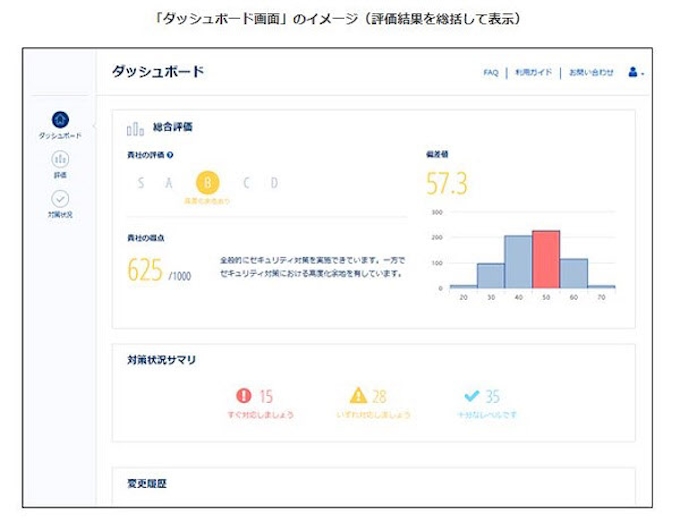The image size is (680, 522).
Task: Click the count 35 sufficient items
Action: click(x=492, y=396)
